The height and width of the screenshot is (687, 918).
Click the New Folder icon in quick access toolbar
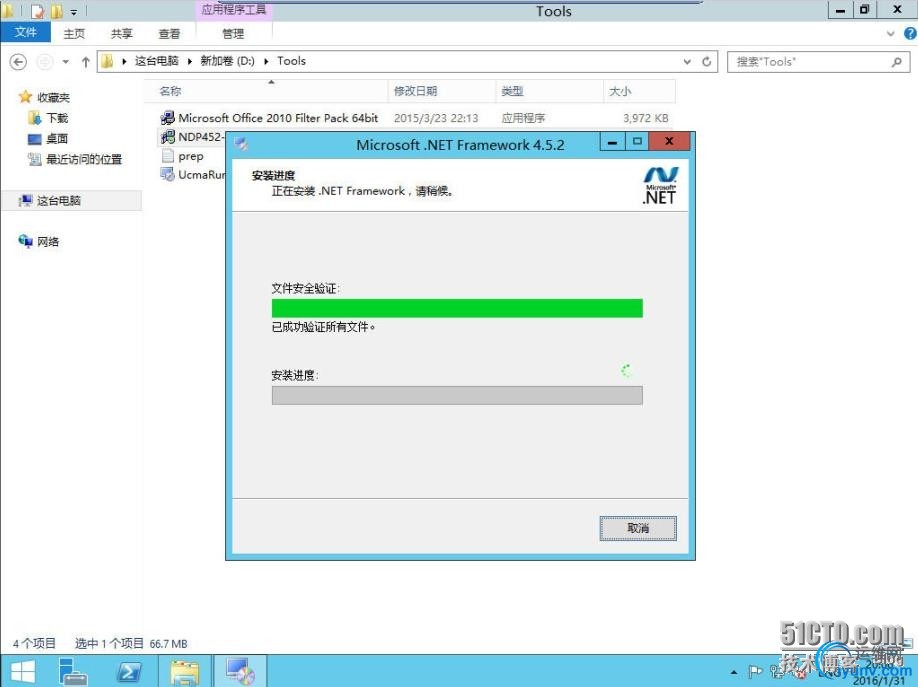pyautogui.click(x=57, y=11)
